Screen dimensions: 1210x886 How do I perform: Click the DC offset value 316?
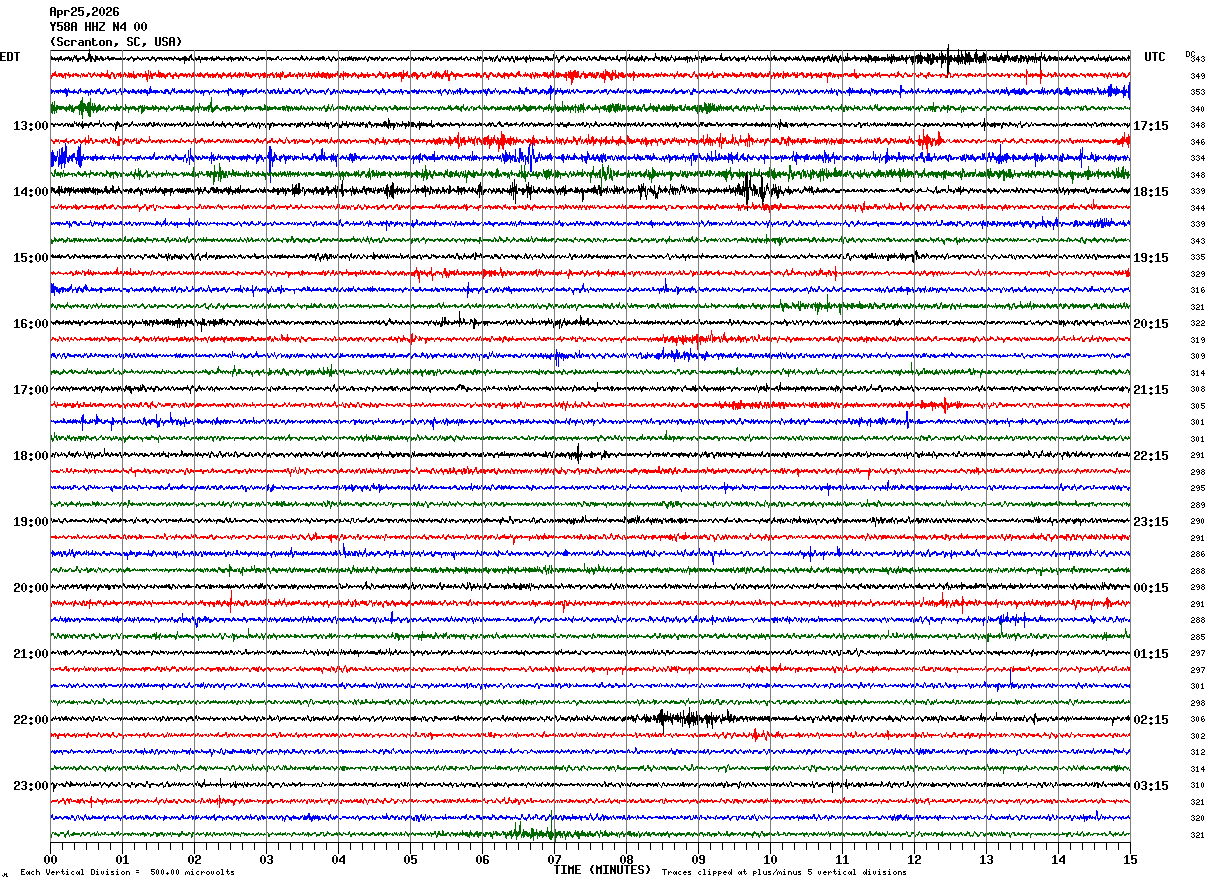click(1197, 290)
